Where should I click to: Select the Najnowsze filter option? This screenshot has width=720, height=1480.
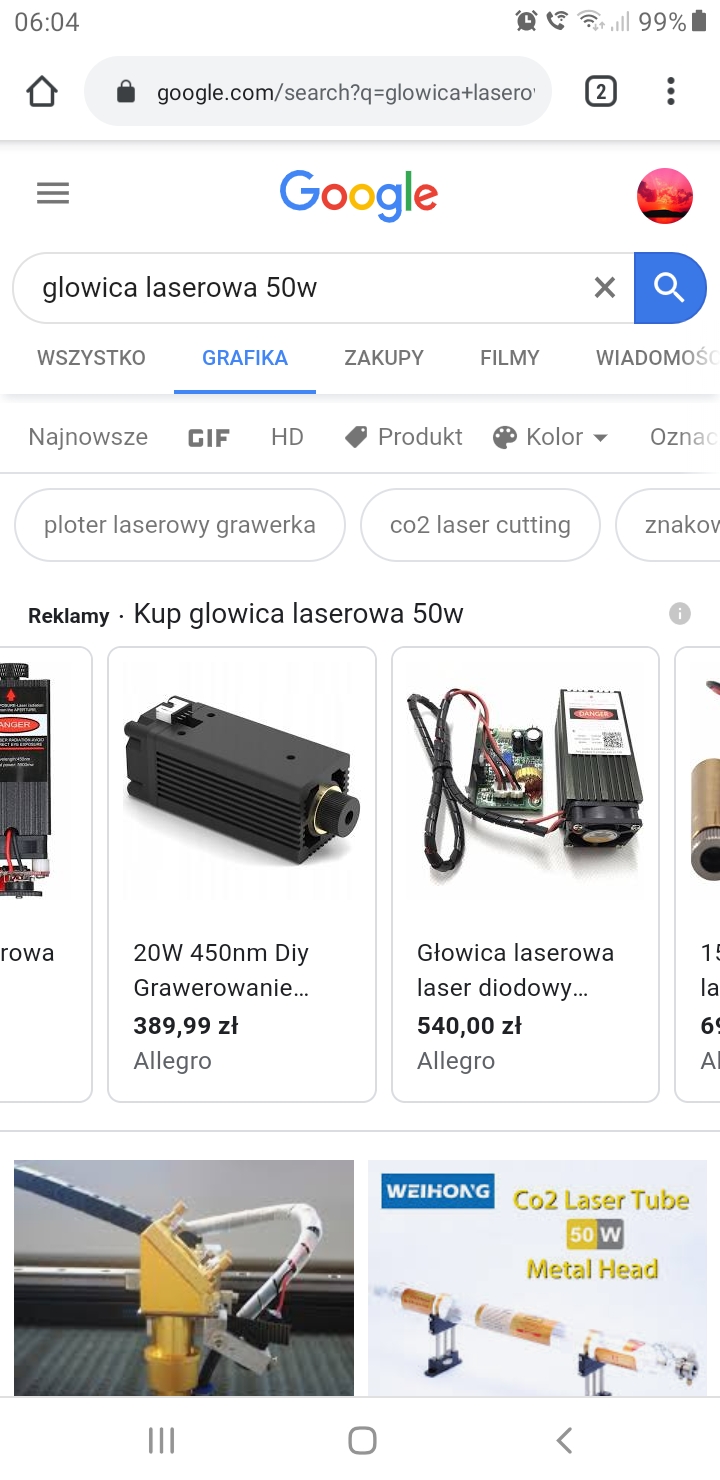[x=88, y=437]
